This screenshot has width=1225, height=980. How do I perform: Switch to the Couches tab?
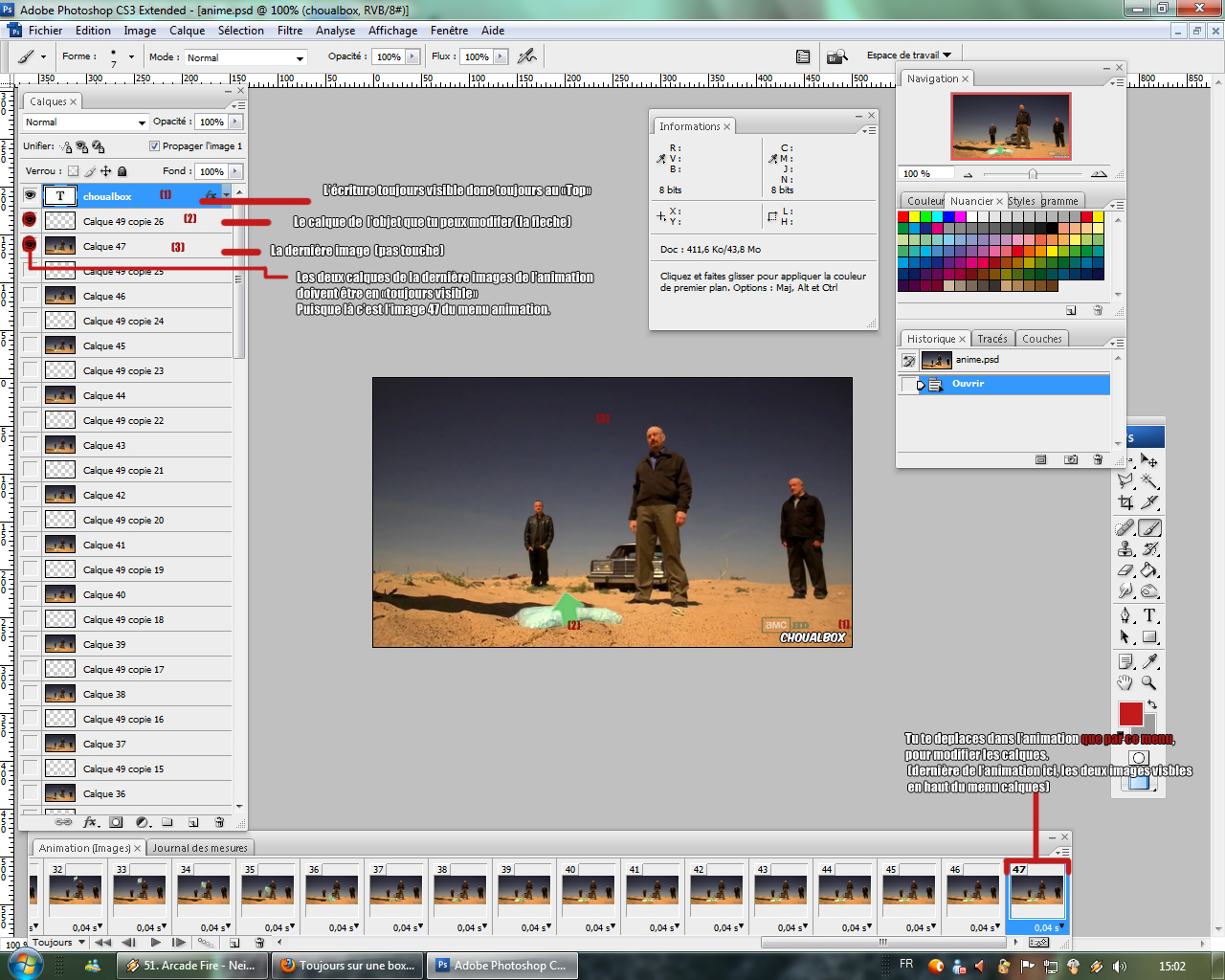[1041, 339]
